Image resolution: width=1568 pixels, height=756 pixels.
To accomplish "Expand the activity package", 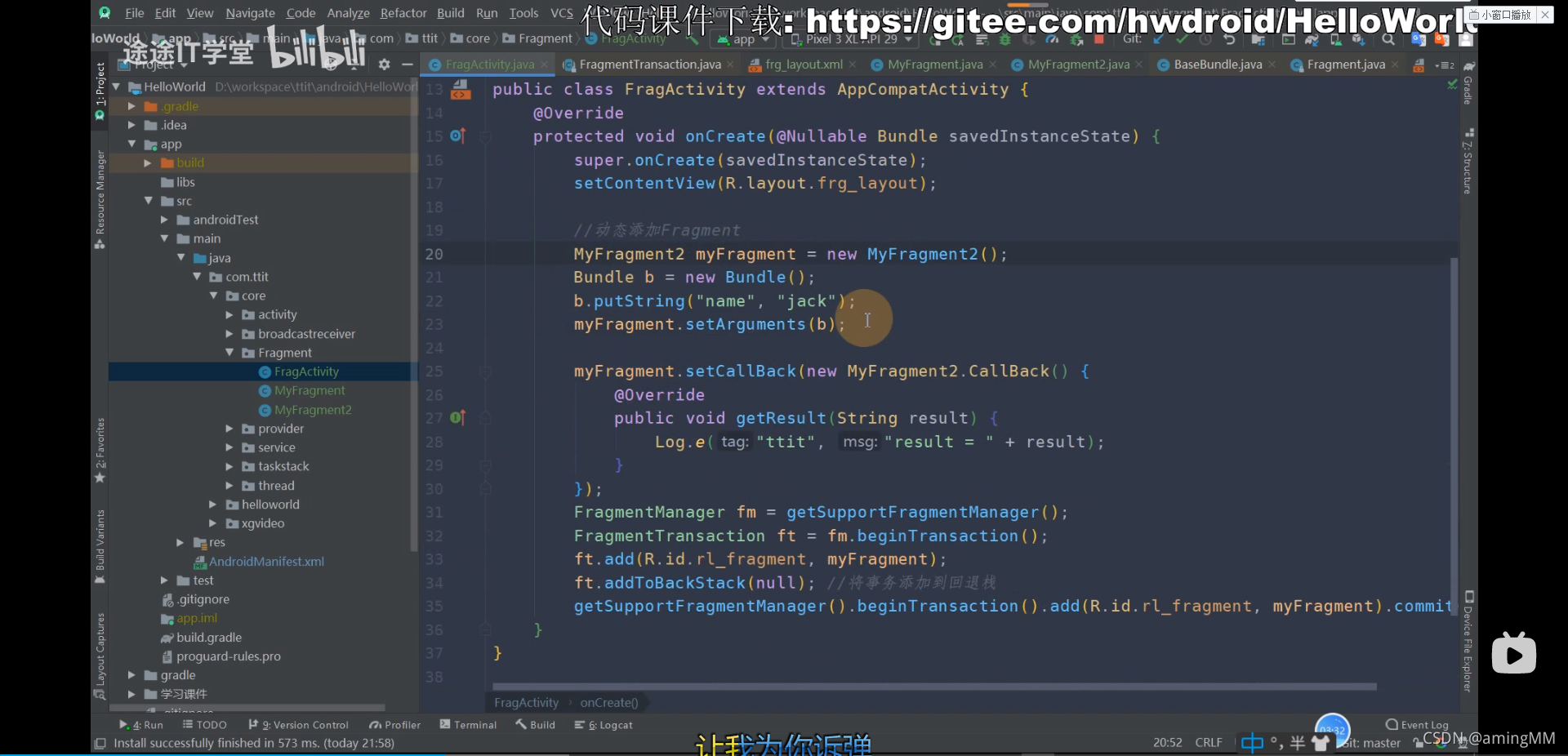I will pos(229,314).
